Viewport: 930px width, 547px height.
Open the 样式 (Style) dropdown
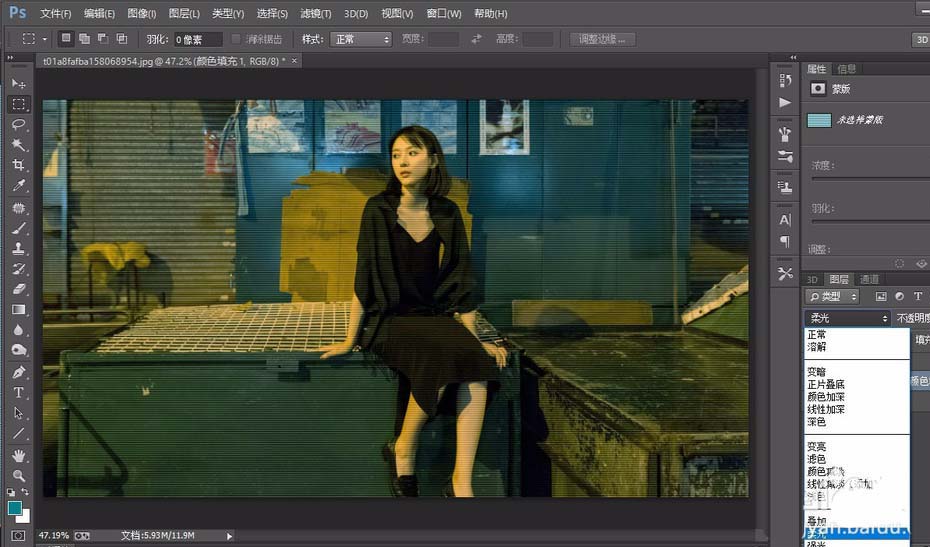[x=361, y=39]
